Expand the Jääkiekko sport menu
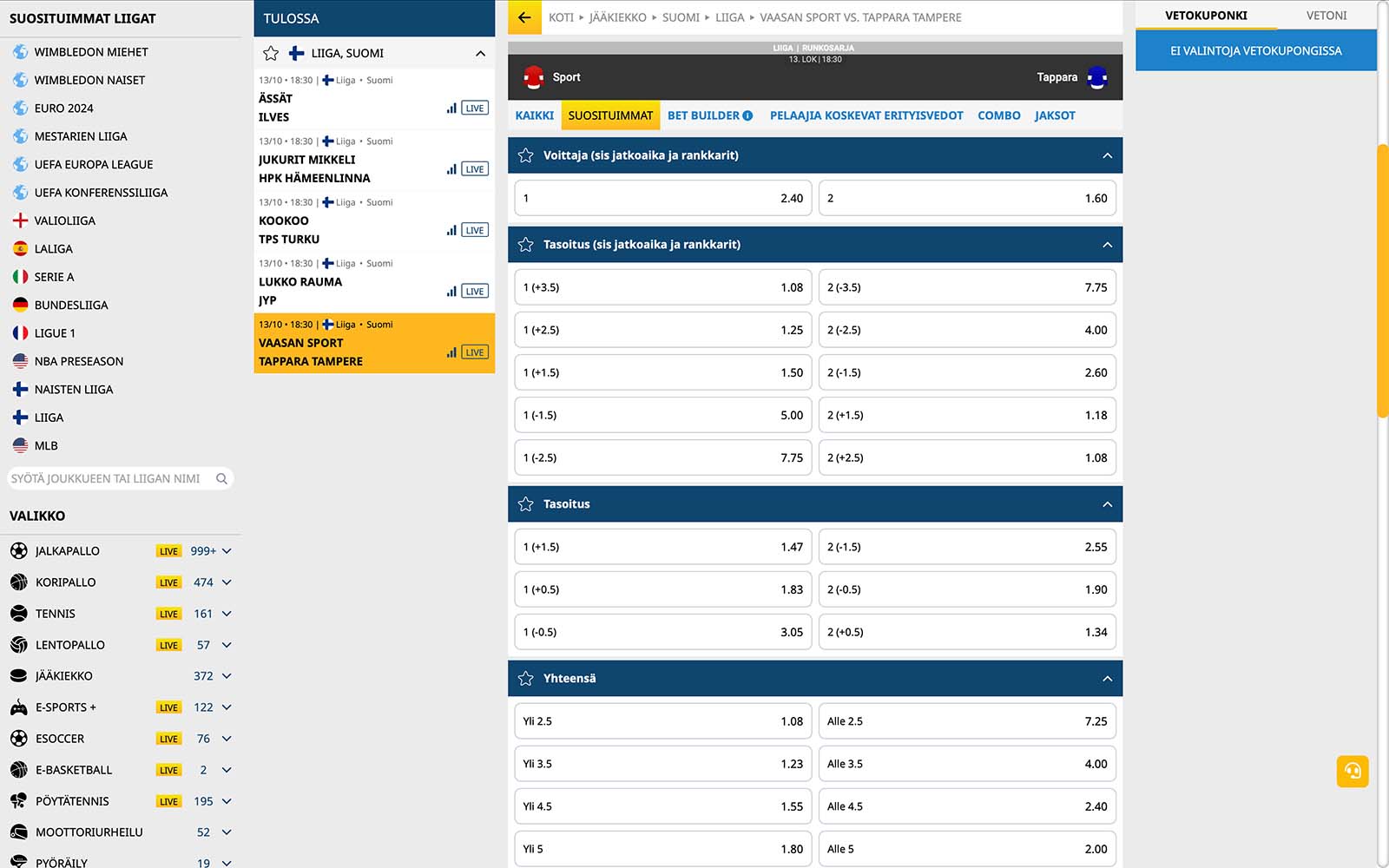The height and width of the screenshot is (868, 1389). tap(227, 676)
